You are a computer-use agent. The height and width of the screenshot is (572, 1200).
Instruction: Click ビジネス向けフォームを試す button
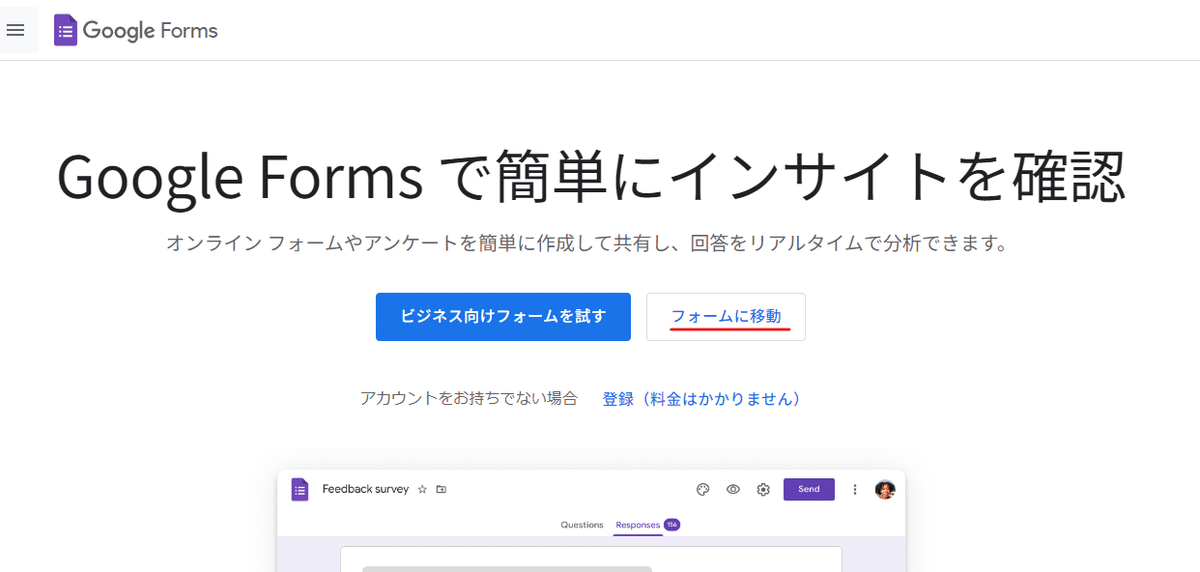click(x=503, y=317)
